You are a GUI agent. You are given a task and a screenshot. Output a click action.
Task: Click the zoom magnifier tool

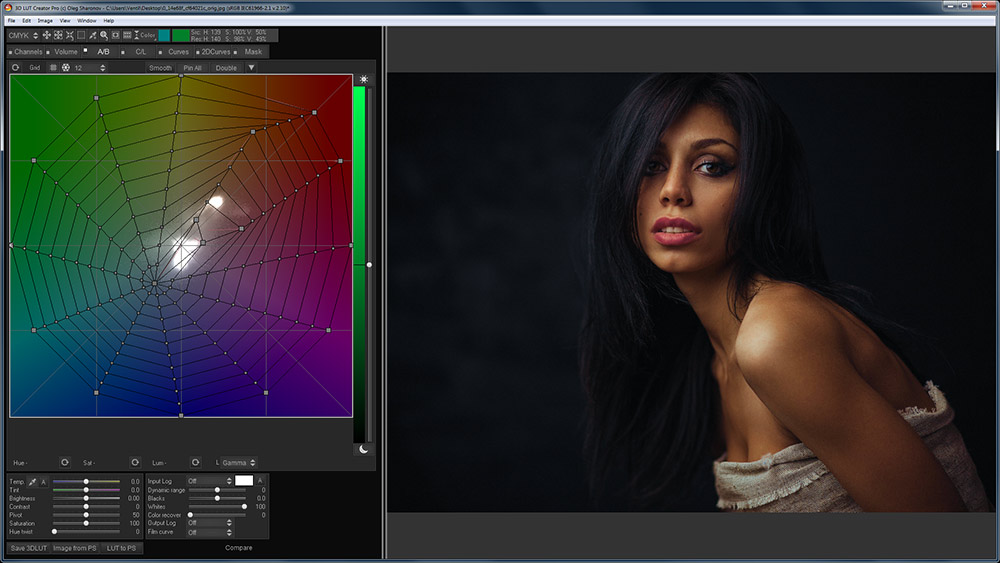click(x=104, y=35)
